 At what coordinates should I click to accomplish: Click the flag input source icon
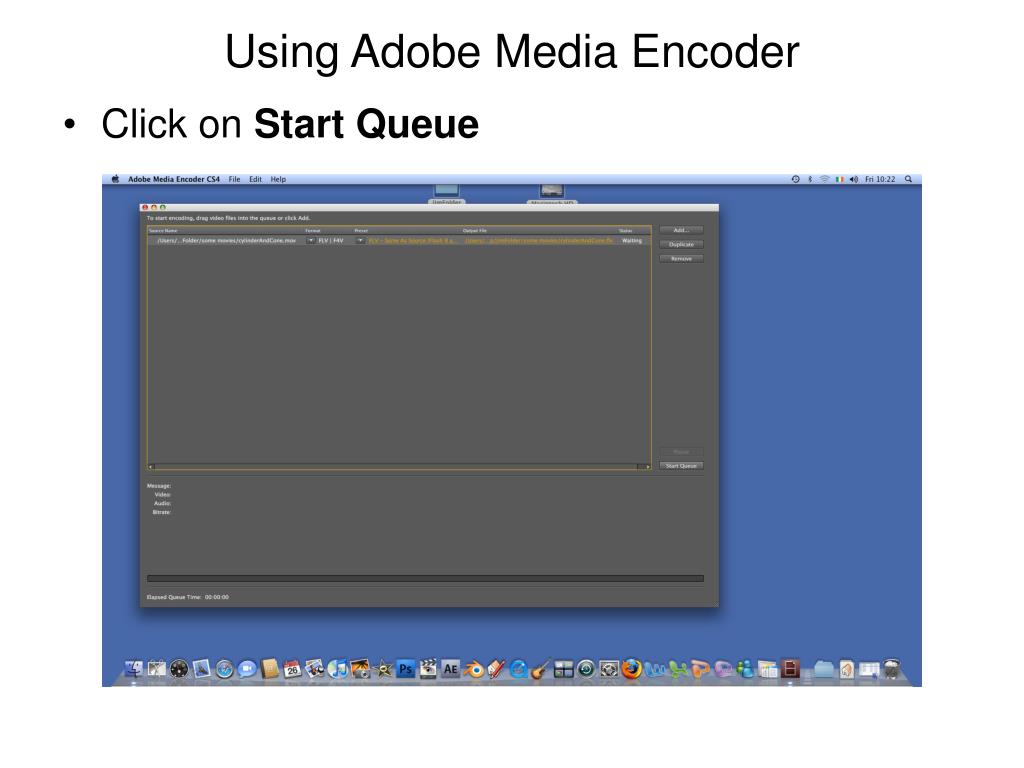(x=839, y=179)
